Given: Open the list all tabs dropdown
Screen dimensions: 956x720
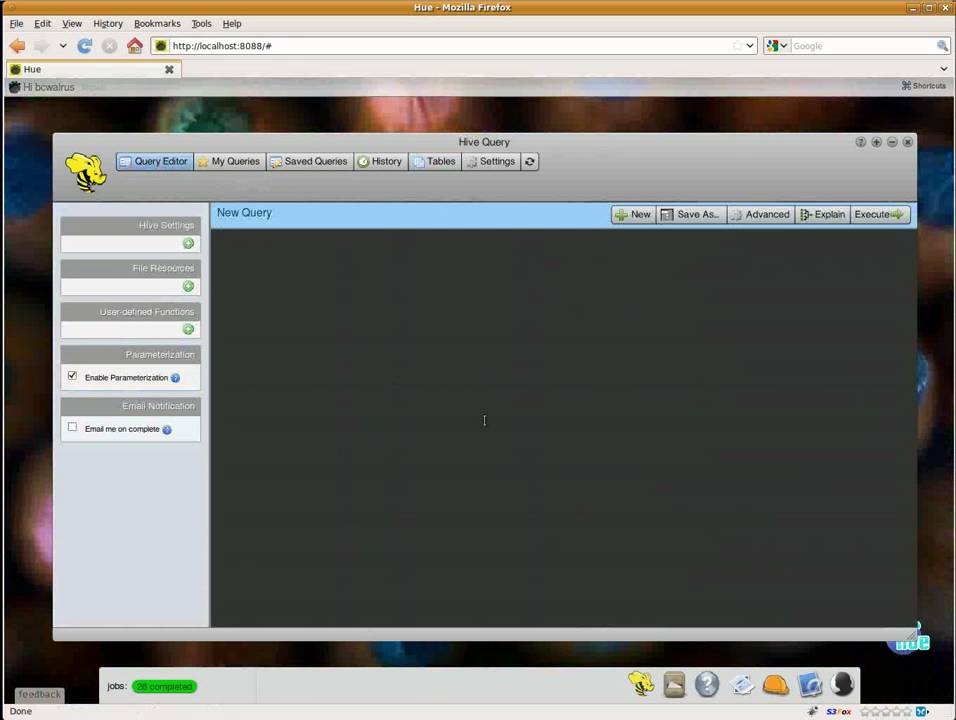Looking at the screenshot, I should click(x=943, y=69).
